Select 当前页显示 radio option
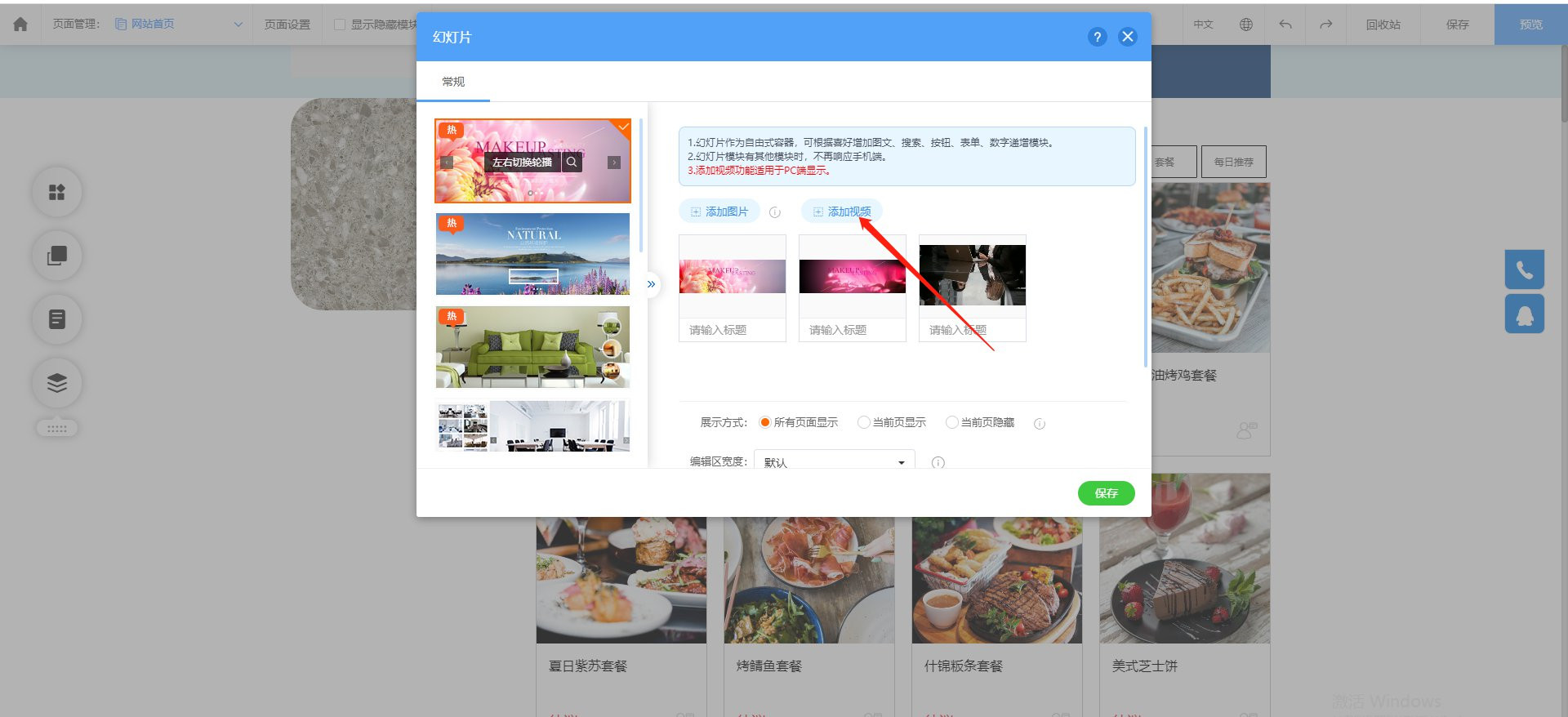1568x717 pixels. pos(863,422)
